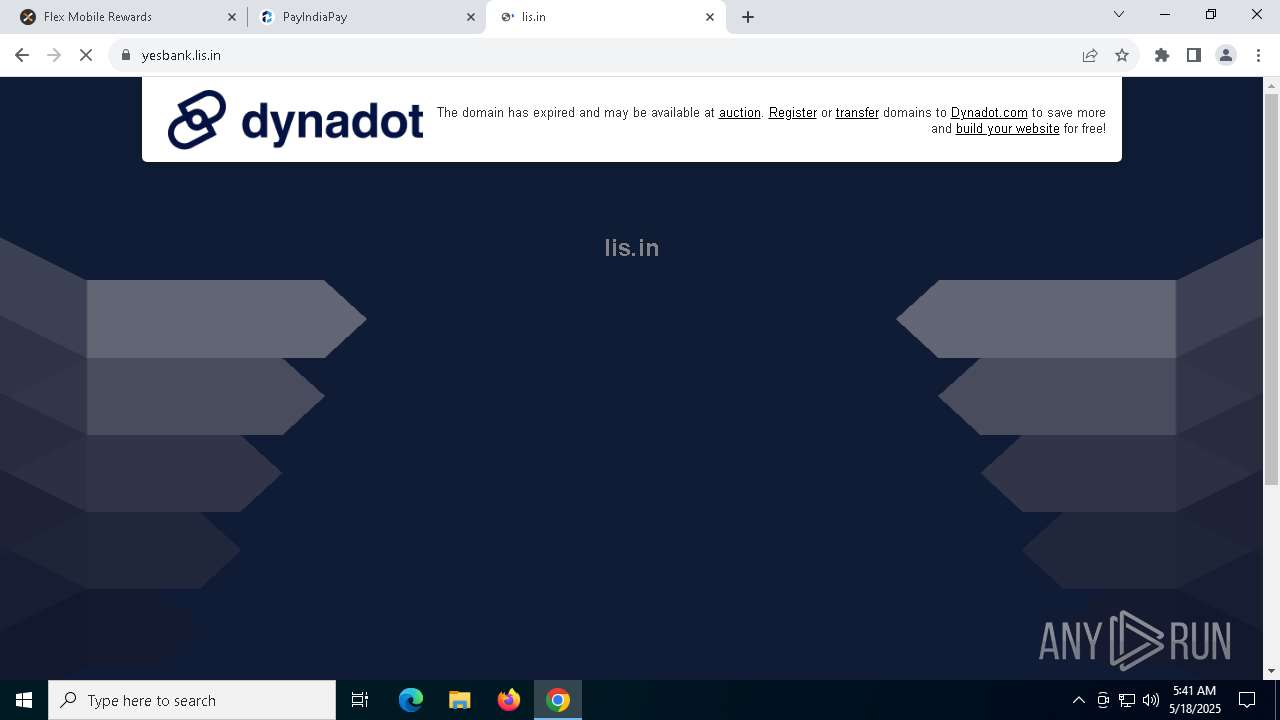Click the Dynadot logo

[295, 119]
